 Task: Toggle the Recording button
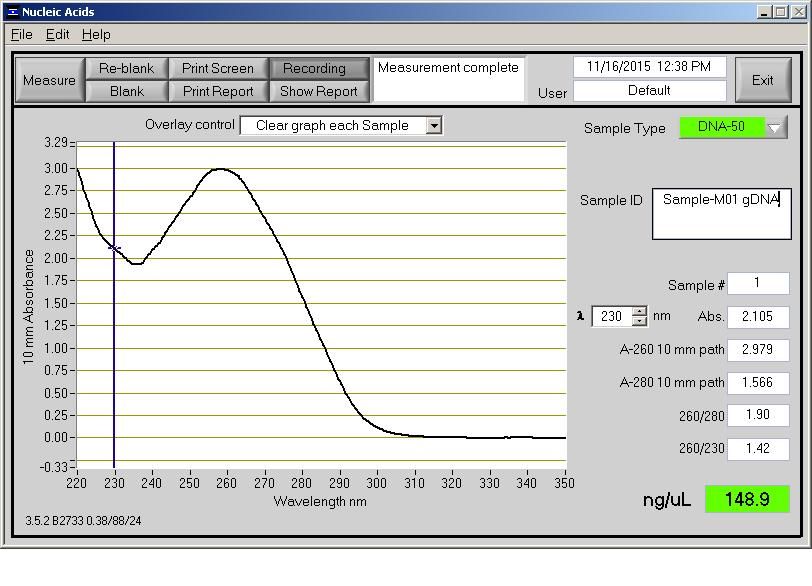point(318,68)
